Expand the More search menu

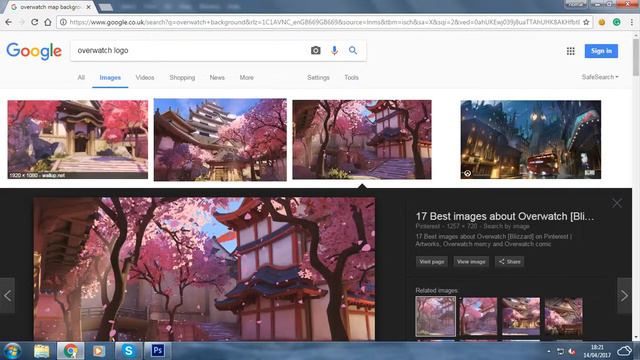(247, 77)
